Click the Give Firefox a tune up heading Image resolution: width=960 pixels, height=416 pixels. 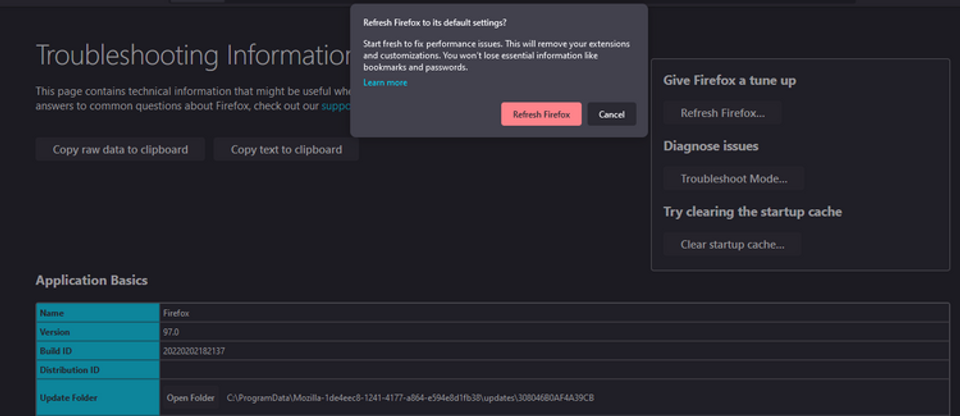tap(730, 80)
